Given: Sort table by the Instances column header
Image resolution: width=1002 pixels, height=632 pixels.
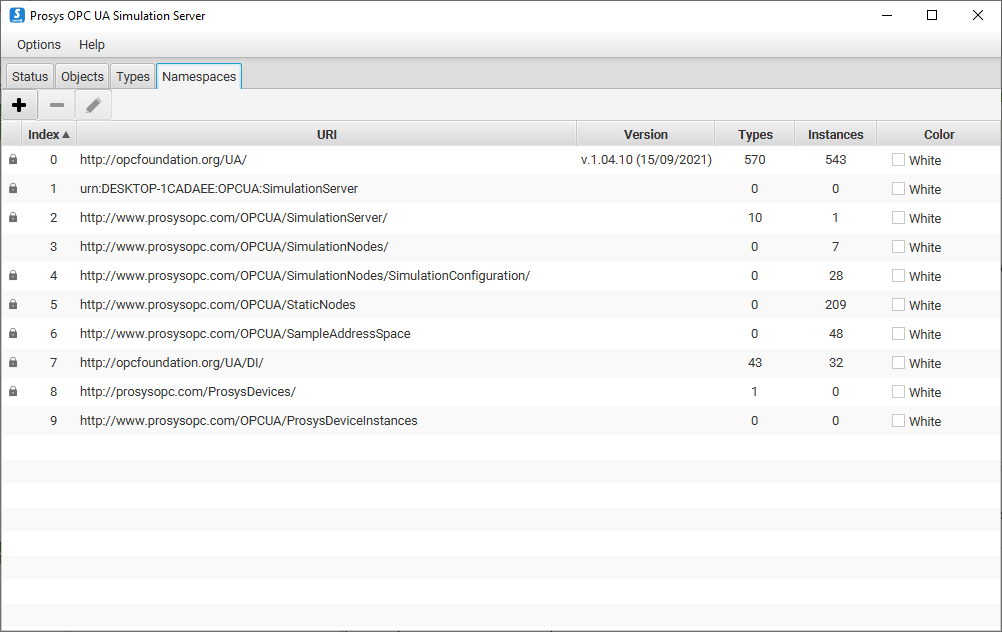Looking at the screenshot, I should [x=835, y=134].
